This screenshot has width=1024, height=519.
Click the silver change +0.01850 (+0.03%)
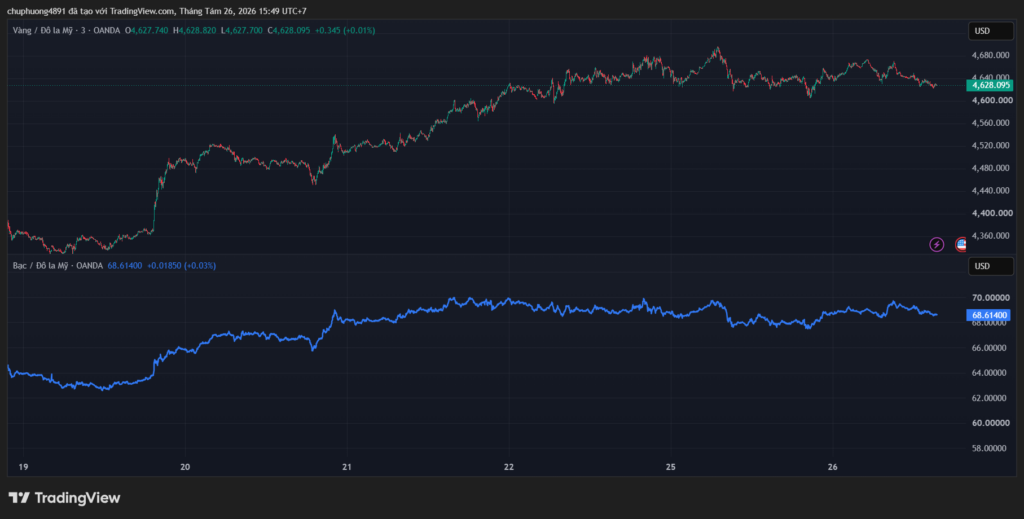pos(182,266)
